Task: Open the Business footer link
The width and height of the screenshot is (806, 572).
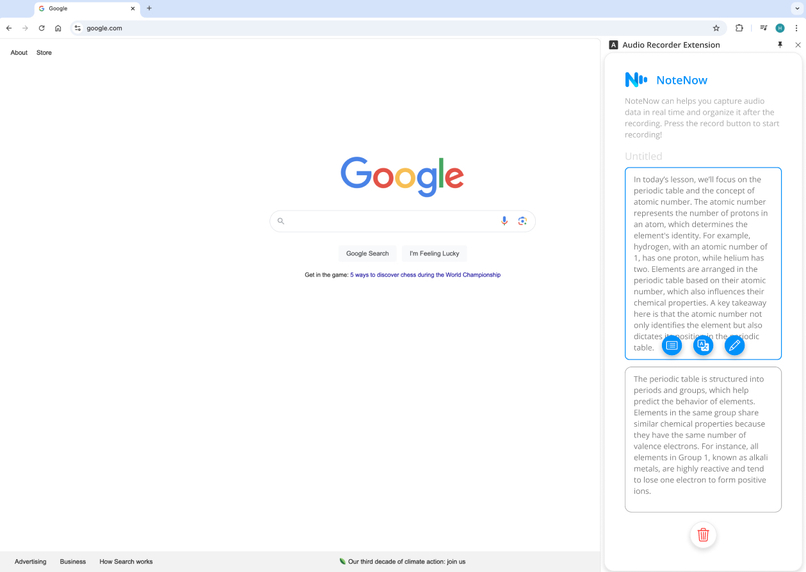Action: [x=73, y=562]
